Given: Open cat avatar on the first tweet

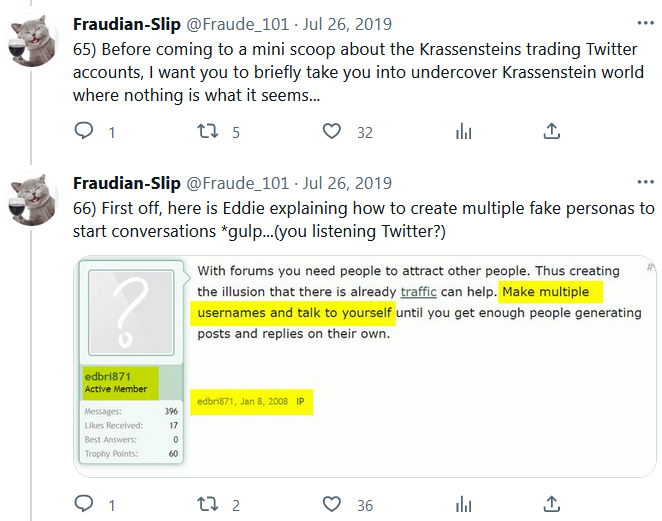Looking at the screenshot, I should (33, 37).
